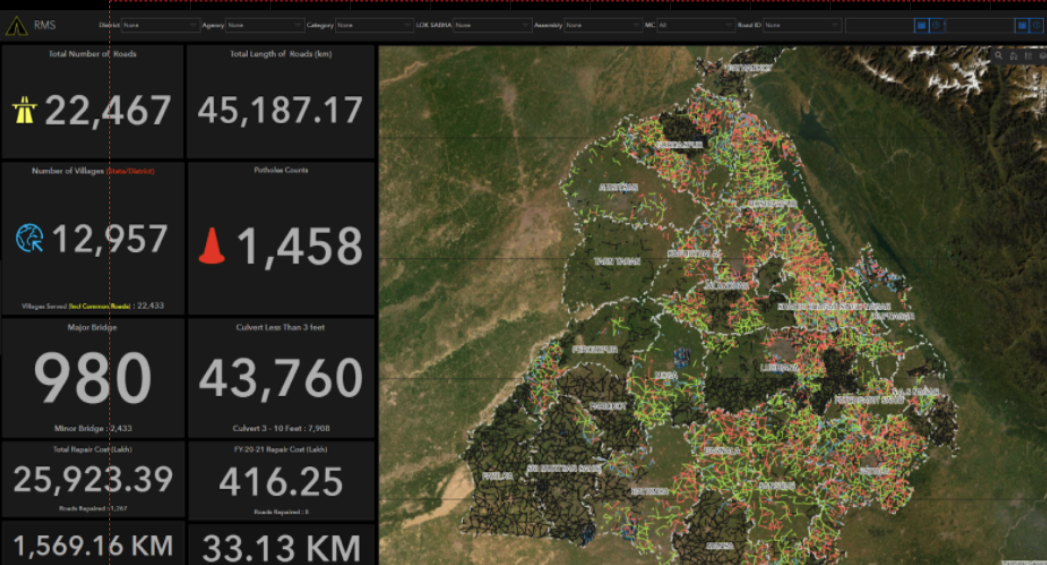Open the second date field's clock picker

pyautogui.click(x=1037, y=25)
